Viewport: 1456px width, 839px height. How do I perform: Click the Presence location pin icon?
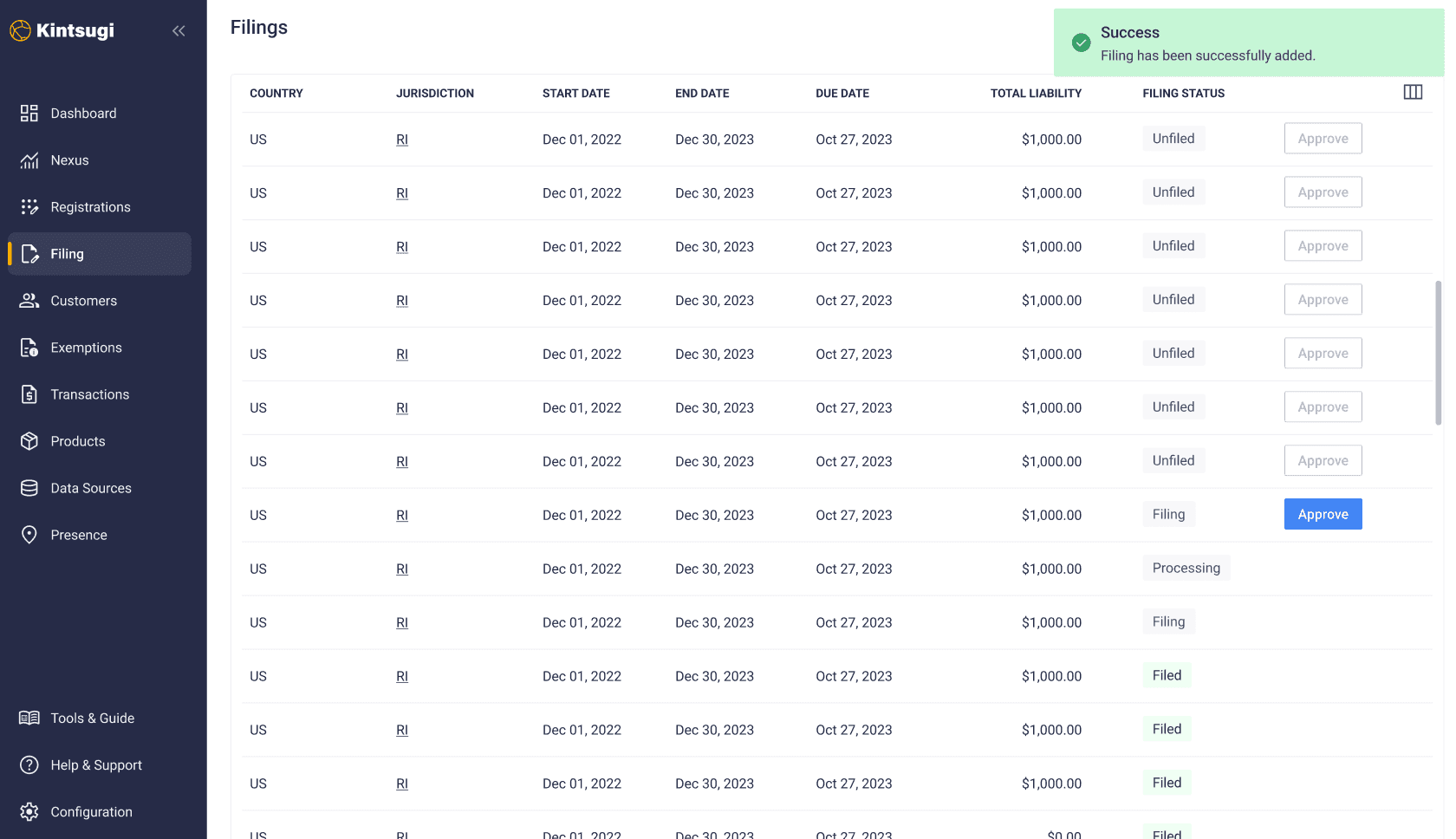[x=29, y=535]
